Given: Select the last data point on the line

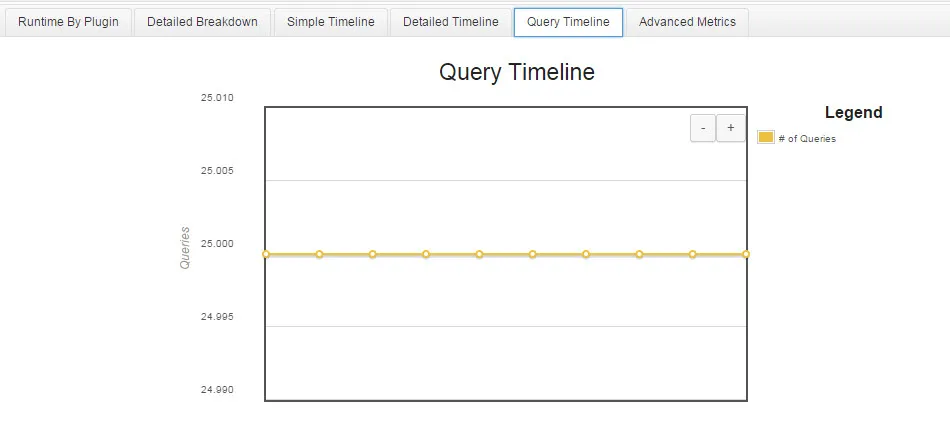Looking at the screenshot, I should [746, 254].
